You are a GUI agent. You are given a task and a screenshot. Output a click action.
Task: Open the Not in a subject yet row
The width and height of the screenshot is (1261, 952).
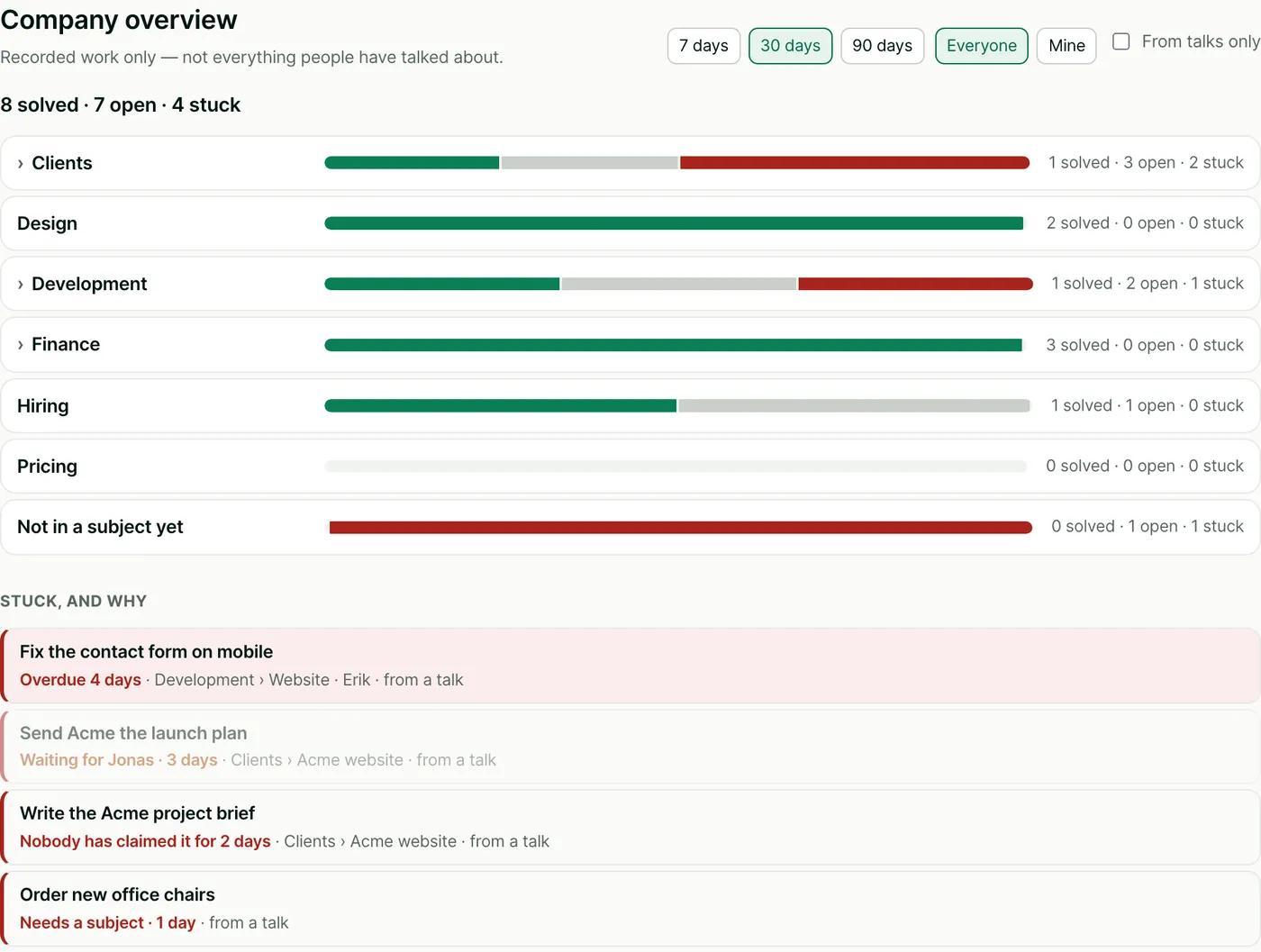pos(630,527)
